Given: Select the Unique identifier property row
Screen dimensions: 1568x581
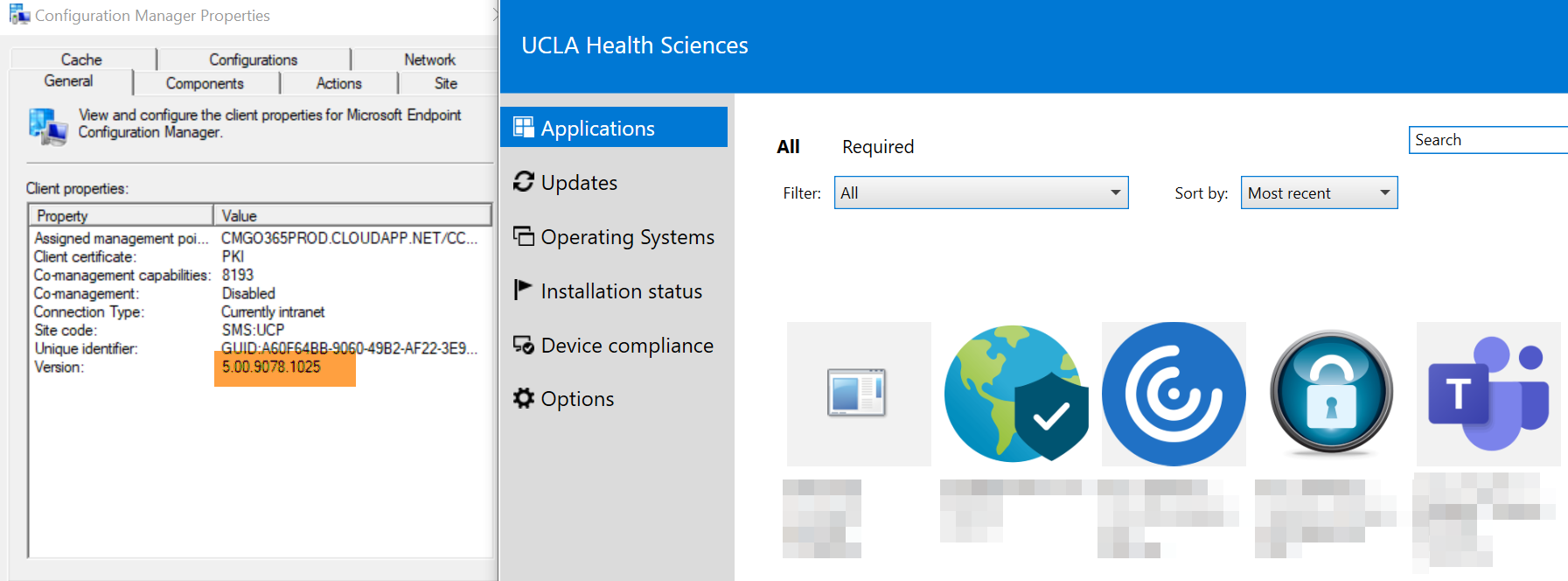Looking at the screenshot, I should (260, 348).
